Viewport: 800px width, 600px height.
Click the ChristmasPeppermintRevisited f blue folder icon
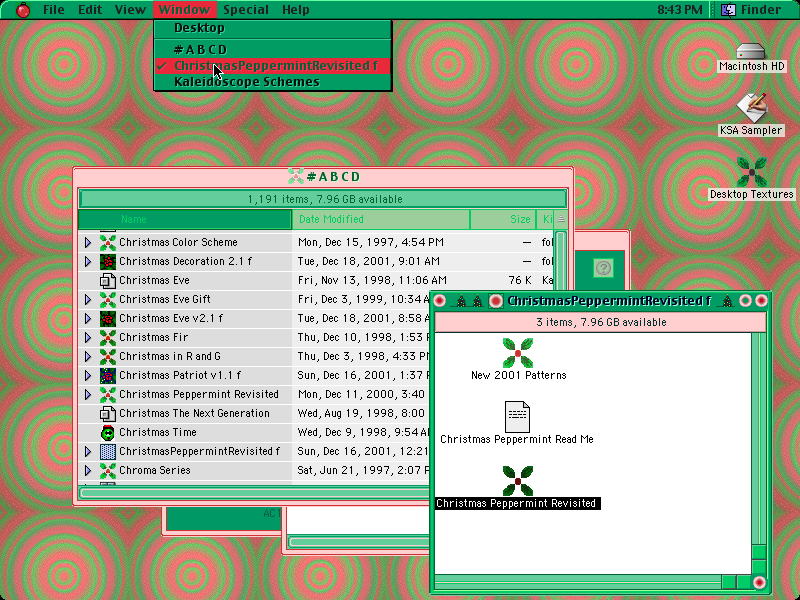(108, 452)
